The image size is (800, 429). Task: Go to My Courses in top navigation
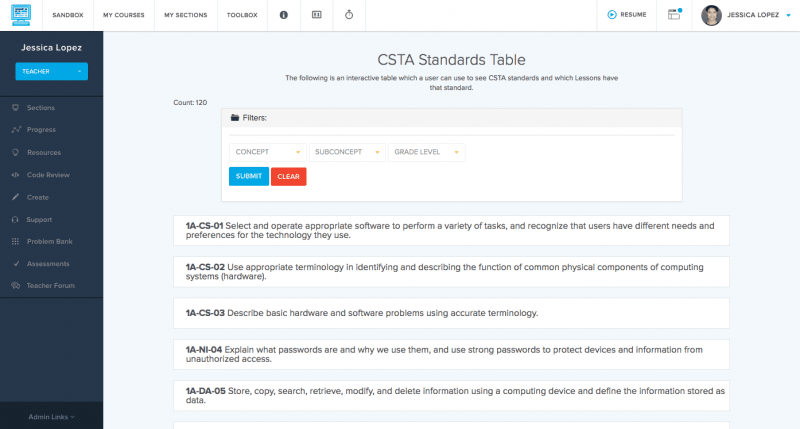pos(123,15)
